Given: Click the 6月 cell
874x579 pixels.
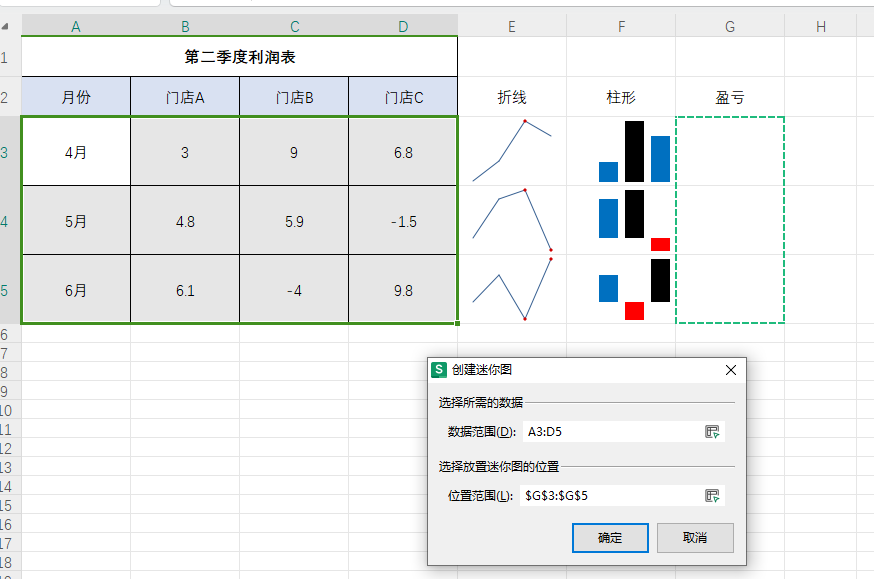Looking at the screenshot, I should pyautogui.click(x=76, y=290).
